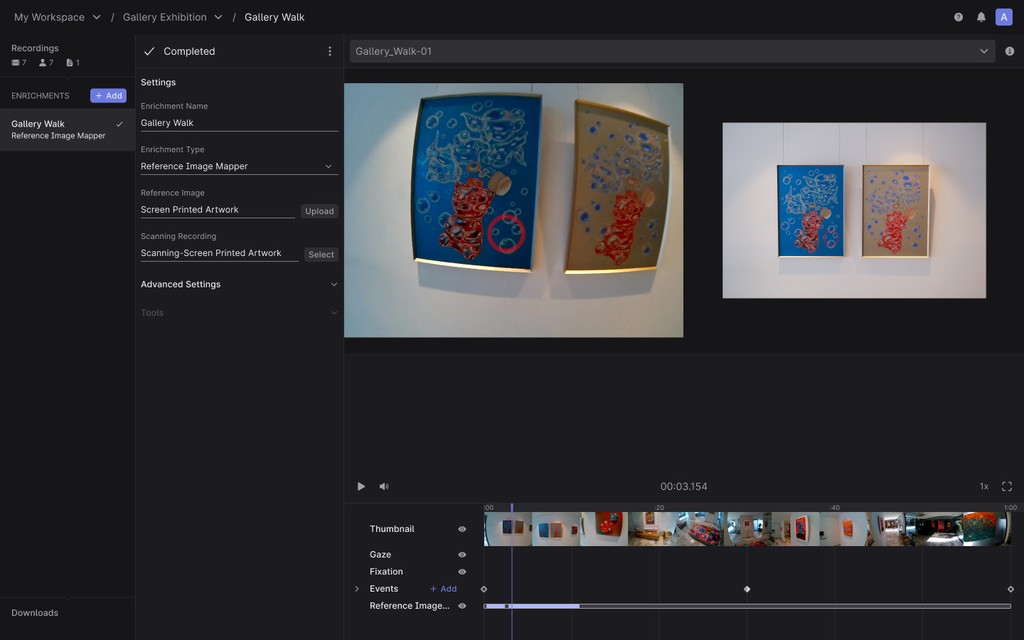The height and width of the screenshot is (640, 1024).
Task: Hide the Gaze timeline row
Action: [x=462, y=554]
